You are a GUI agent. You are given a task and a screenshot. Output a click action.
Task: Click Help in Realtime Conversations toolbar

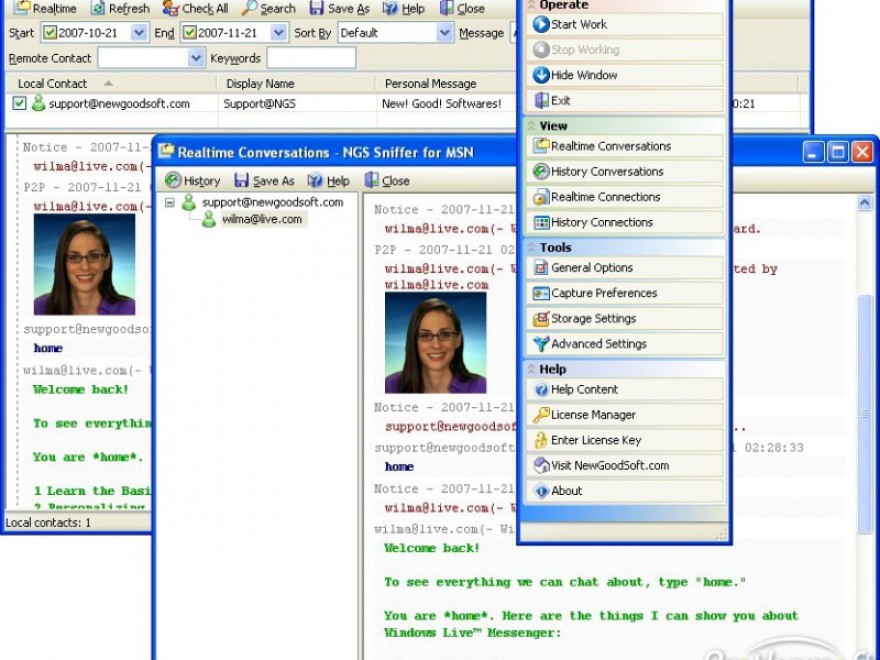point(328,181)
